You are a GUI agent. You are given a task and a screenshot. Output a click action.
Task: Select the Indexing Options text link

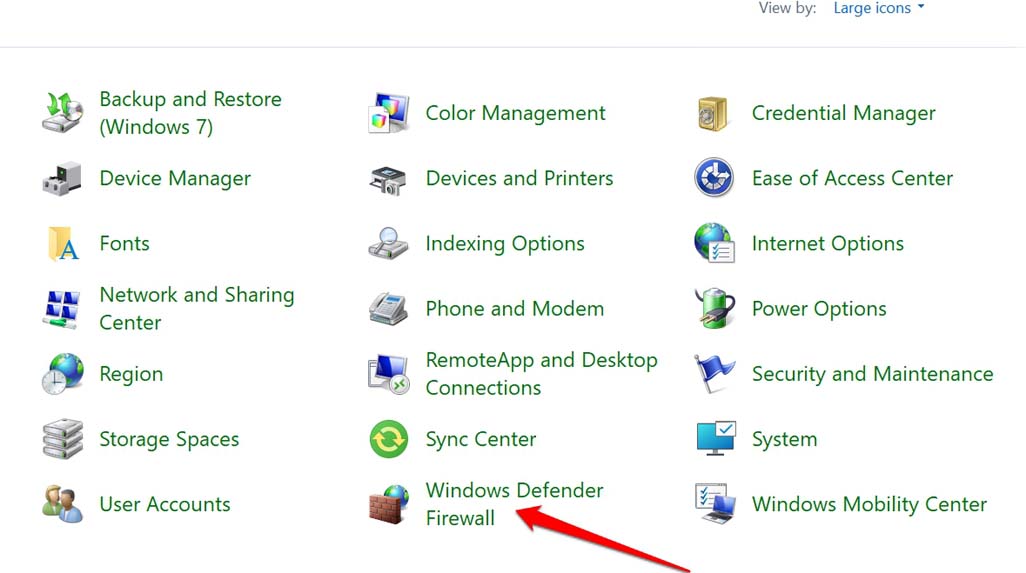pos(504,244)
